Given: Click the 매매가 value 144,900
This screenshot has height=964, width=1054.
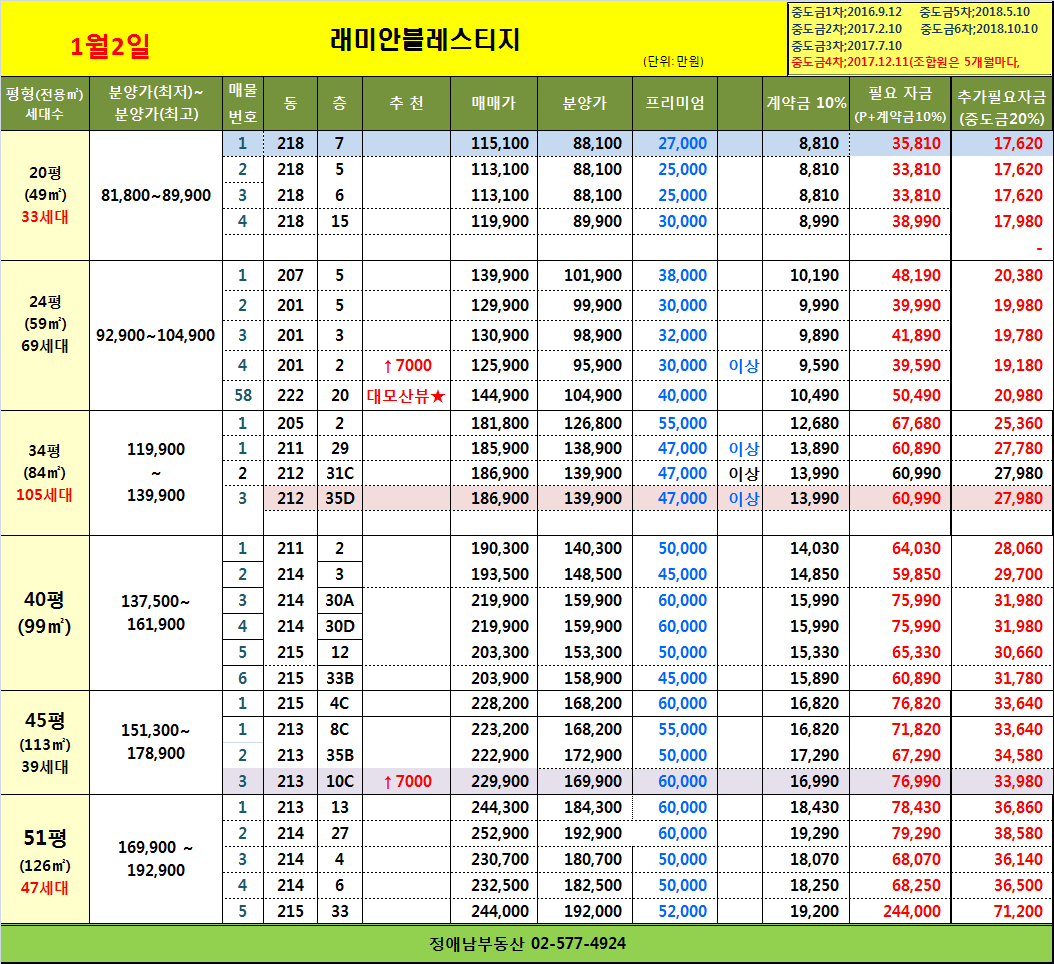Looking at the screenshot, I should pyautogui.click(x=499, y=395).
